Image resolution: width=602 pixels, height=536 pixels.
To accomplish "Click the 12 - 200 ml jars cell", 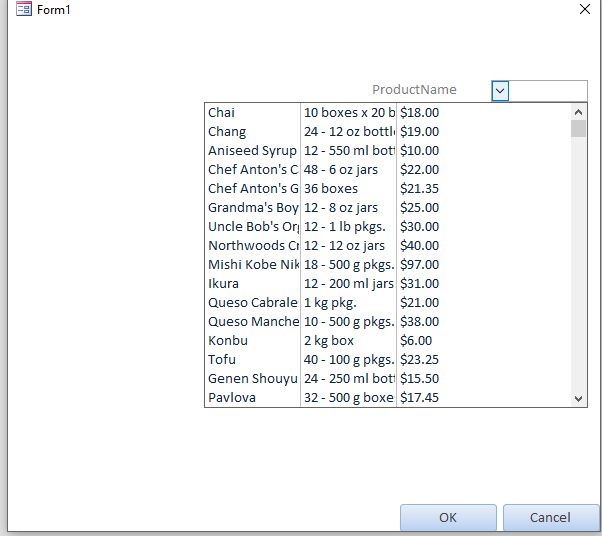I will [349, 284].
